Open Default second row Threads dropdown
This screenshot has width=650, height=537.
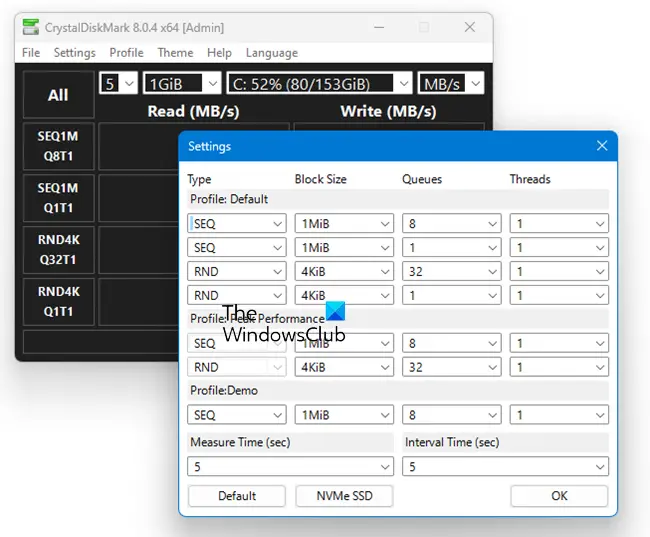coord(559,248)
